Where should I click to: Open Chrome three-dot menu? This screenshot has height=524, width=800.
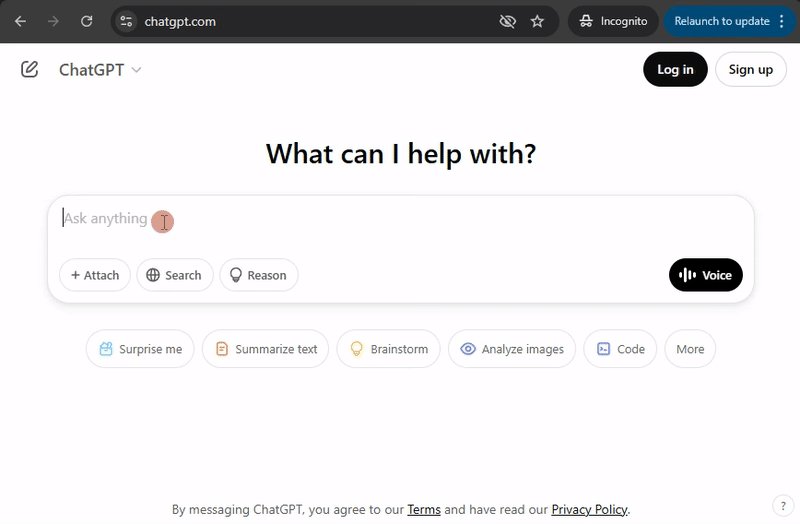pos(782,21)
